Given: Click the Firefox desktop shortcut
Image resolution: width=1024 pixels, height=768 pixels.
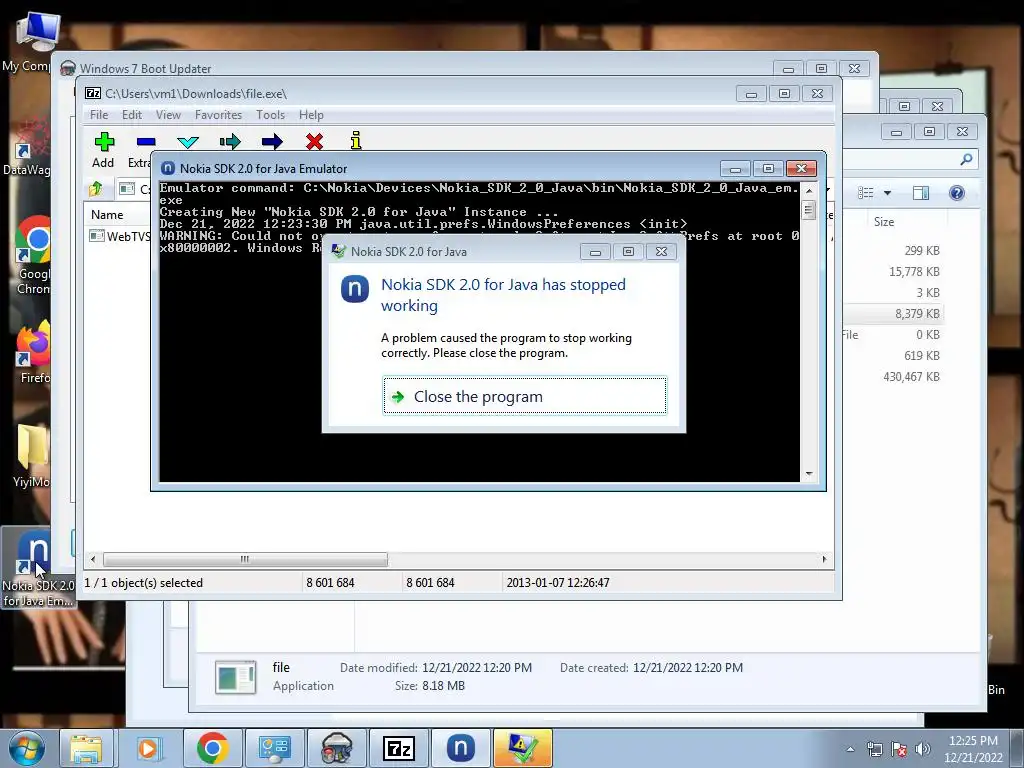Looking at the screenshot, I should [x=34, y=351].
